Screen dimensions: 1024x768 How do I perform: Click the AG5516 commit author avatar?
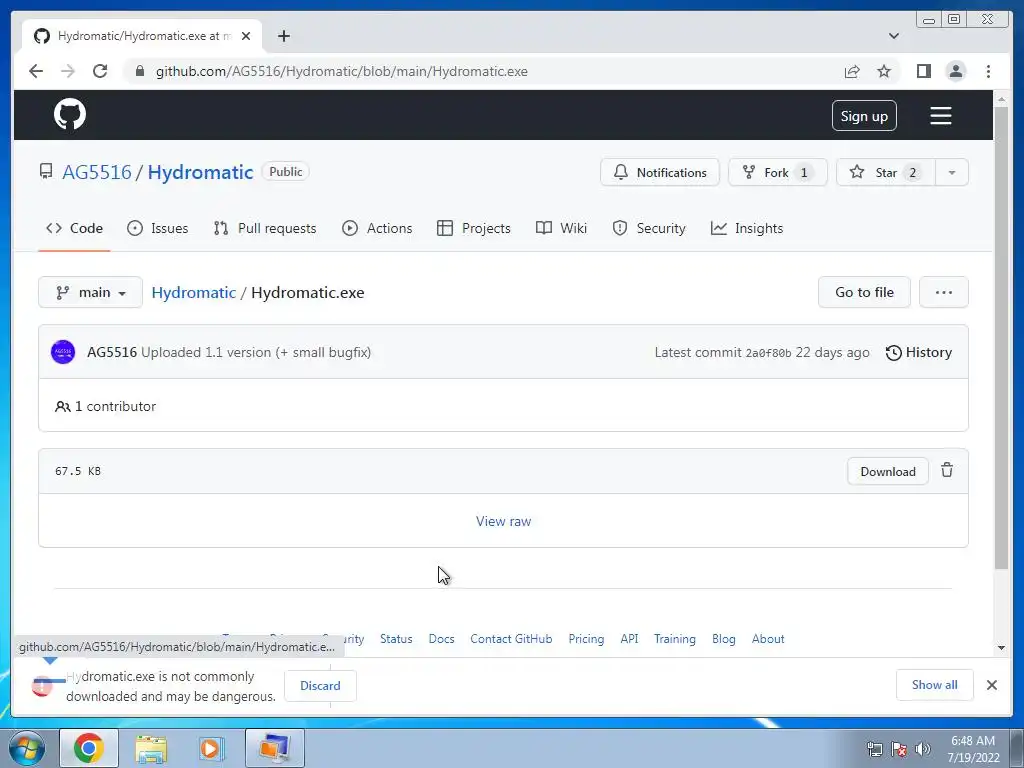pos(63,352)
